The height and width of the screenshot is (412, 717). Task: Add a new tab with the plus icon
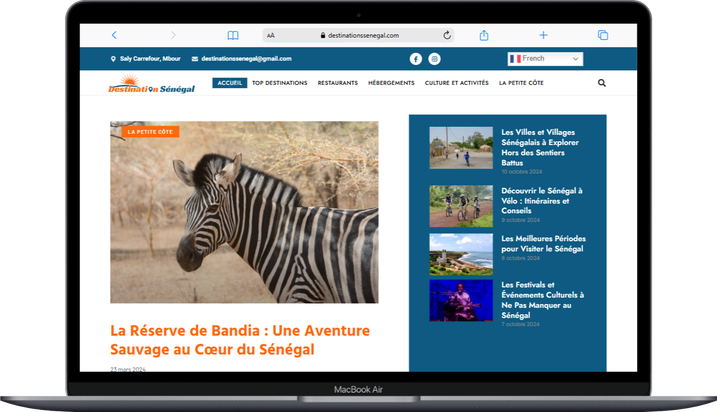point(543,35)
